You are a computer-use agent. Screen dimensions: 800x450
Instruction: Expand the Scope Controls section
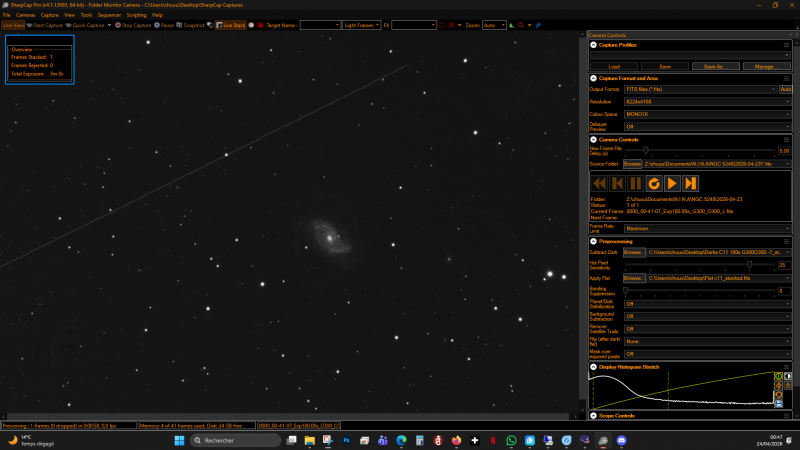pyautogui.click(x=593, y=416)
